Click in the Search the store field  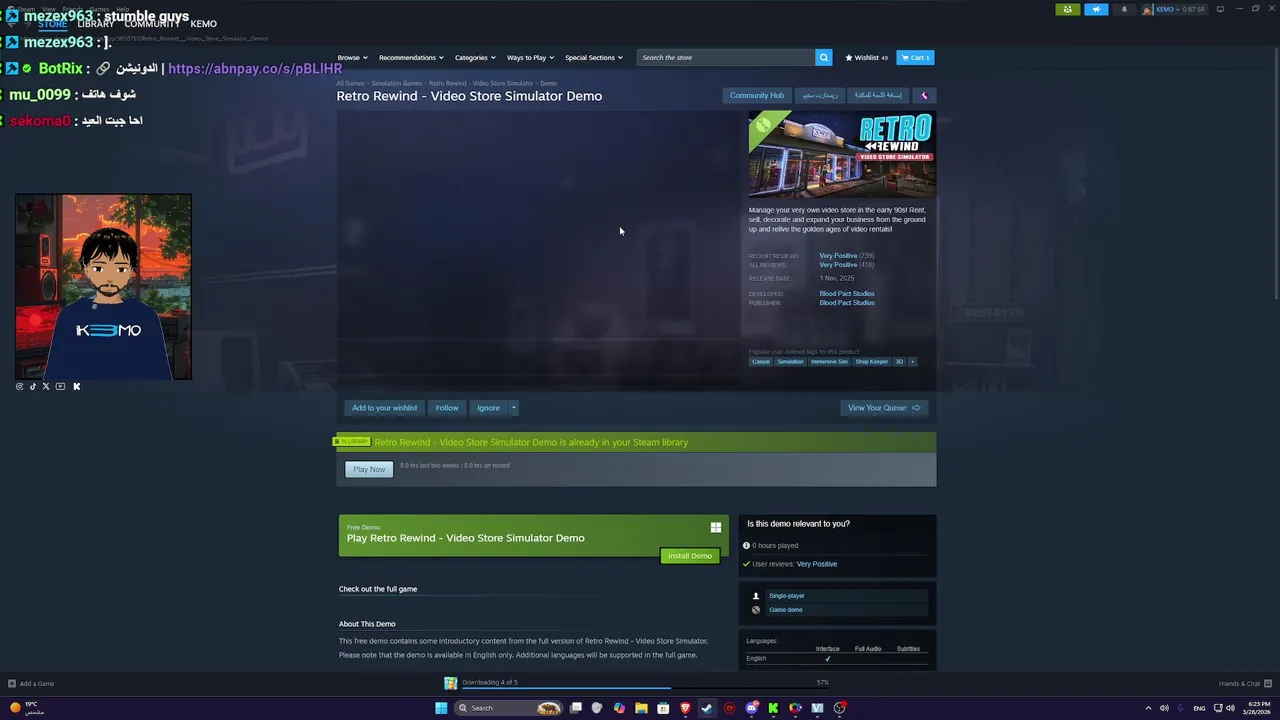click(x=726, y=57)
